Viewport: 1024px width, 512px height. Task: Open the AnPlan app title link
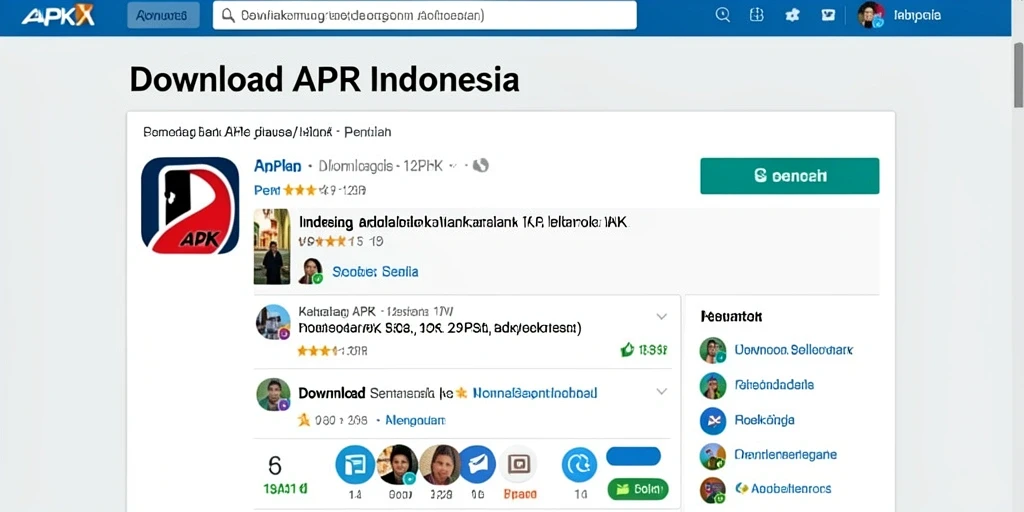pos(278,167)
